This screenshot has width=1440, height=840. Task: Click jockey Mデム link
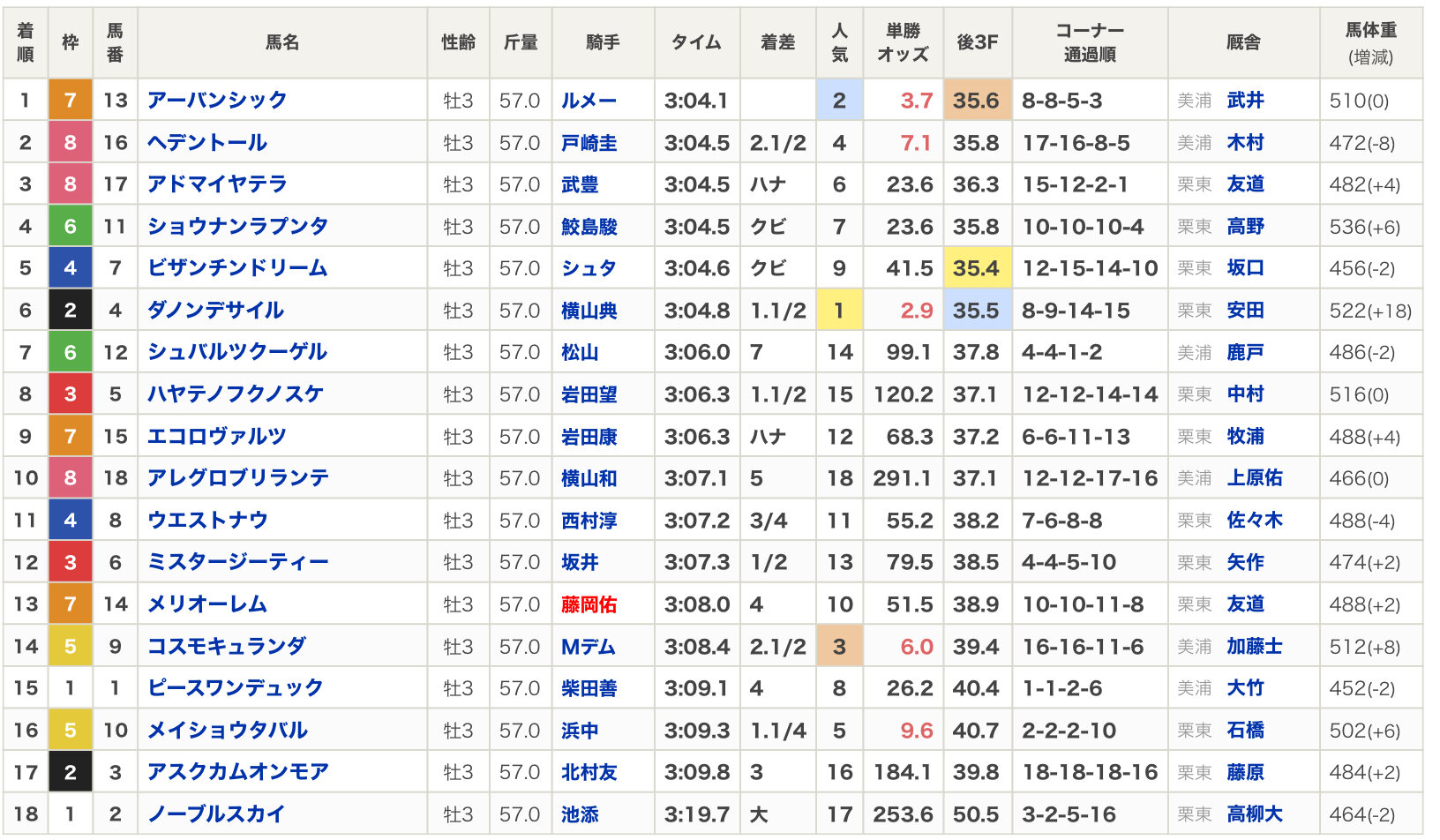(x=588, y=647)
